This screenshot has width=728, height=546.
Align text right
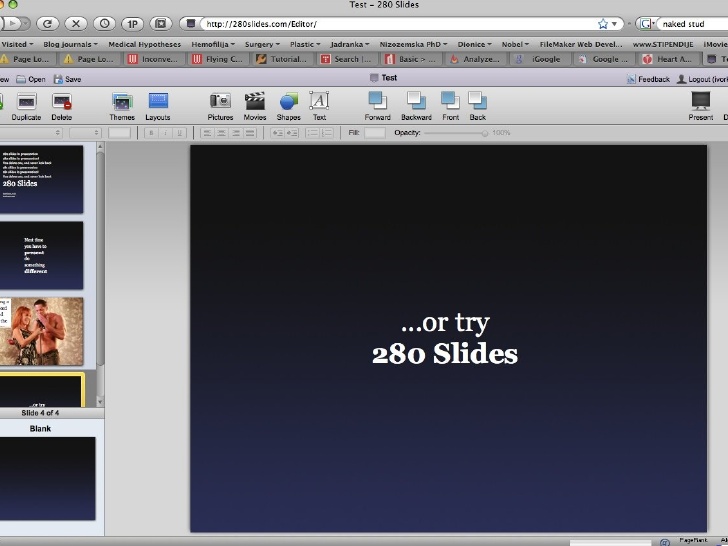[236, 133]
